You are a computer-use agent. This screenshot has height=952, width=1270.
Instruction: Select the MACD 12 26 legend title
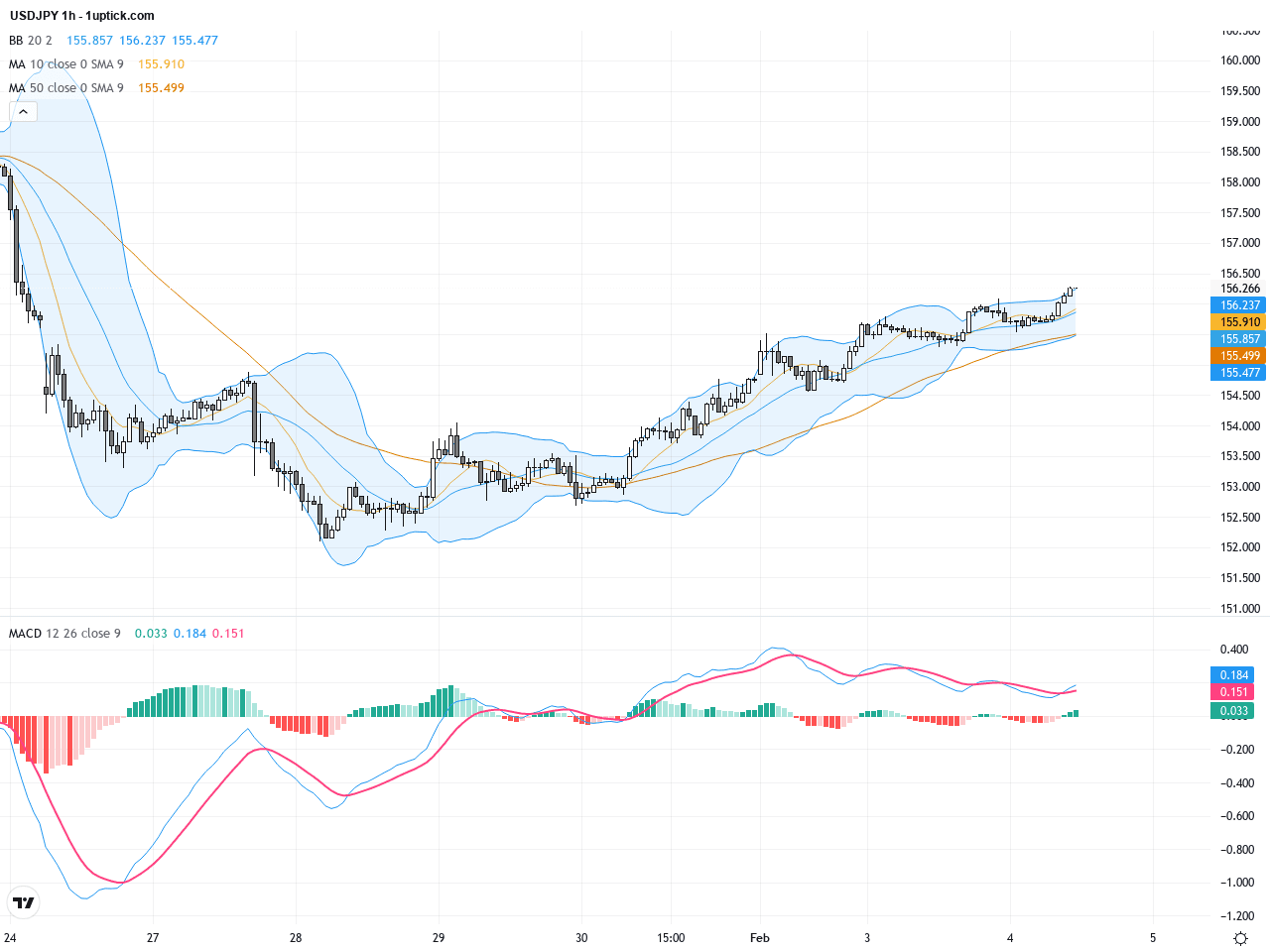pos(64,634)
